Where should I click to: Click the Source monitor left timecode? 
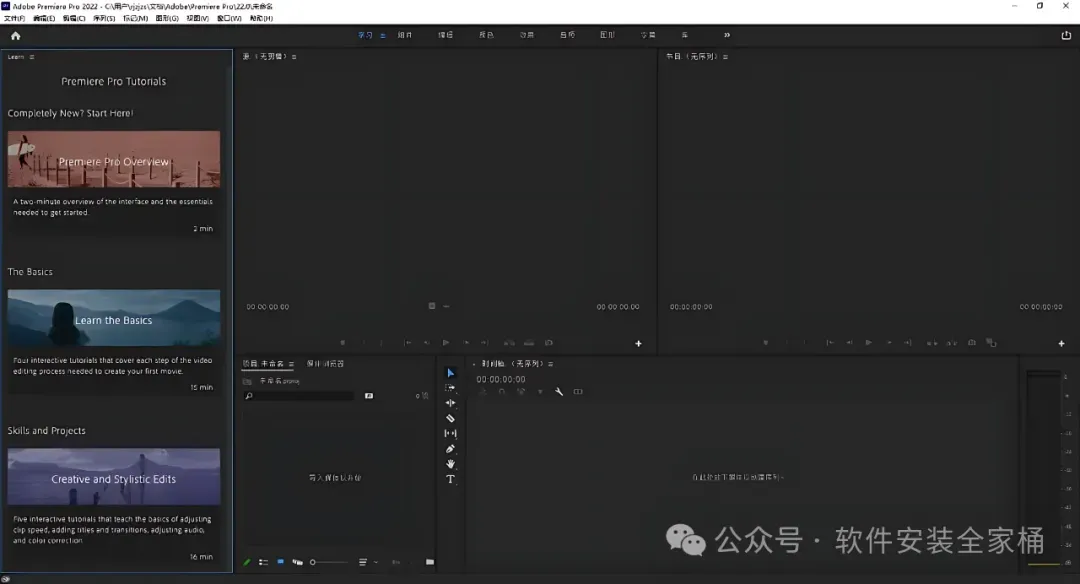[268, 307]
